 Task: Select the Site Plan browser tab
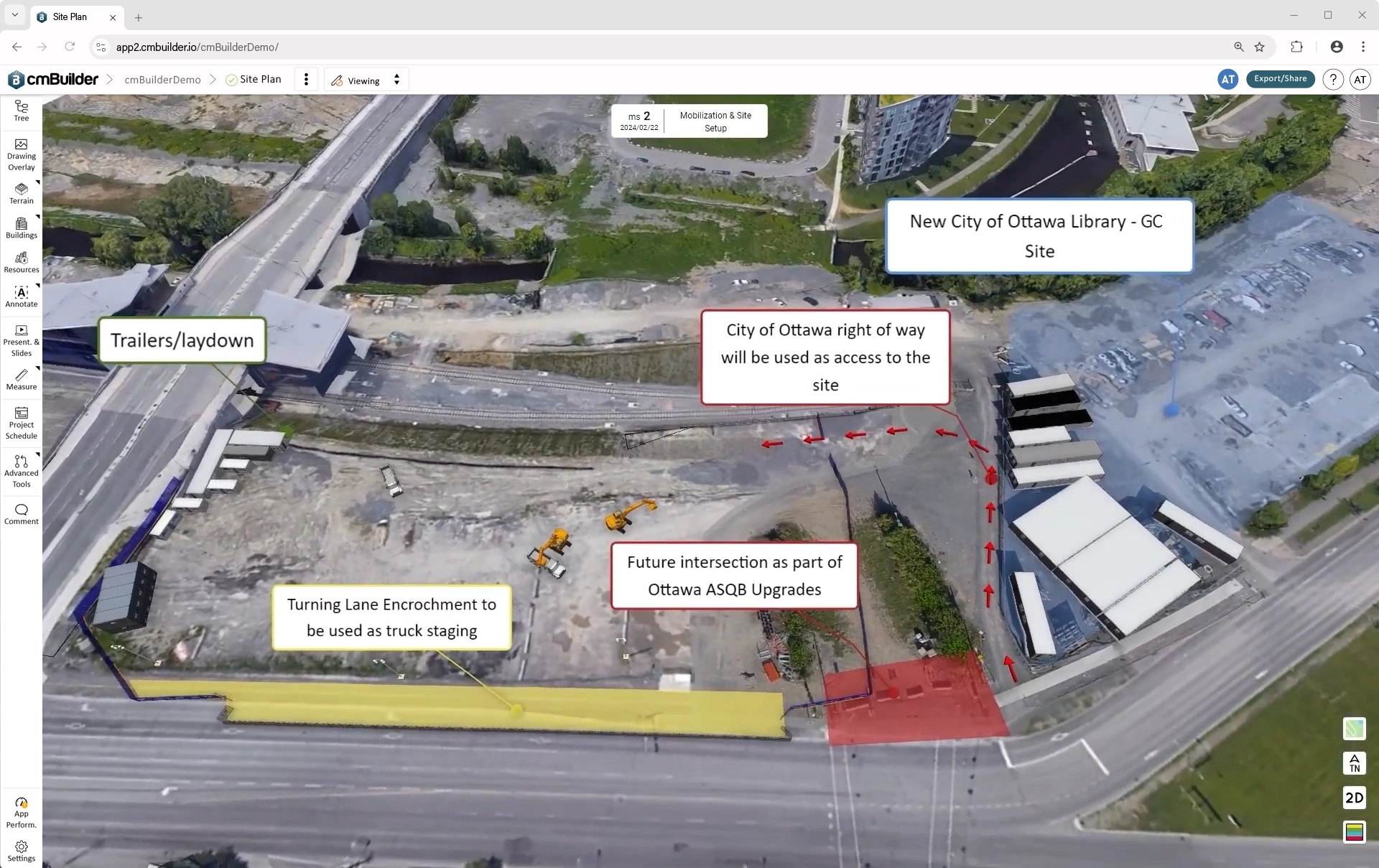click(x=70, y=17)
